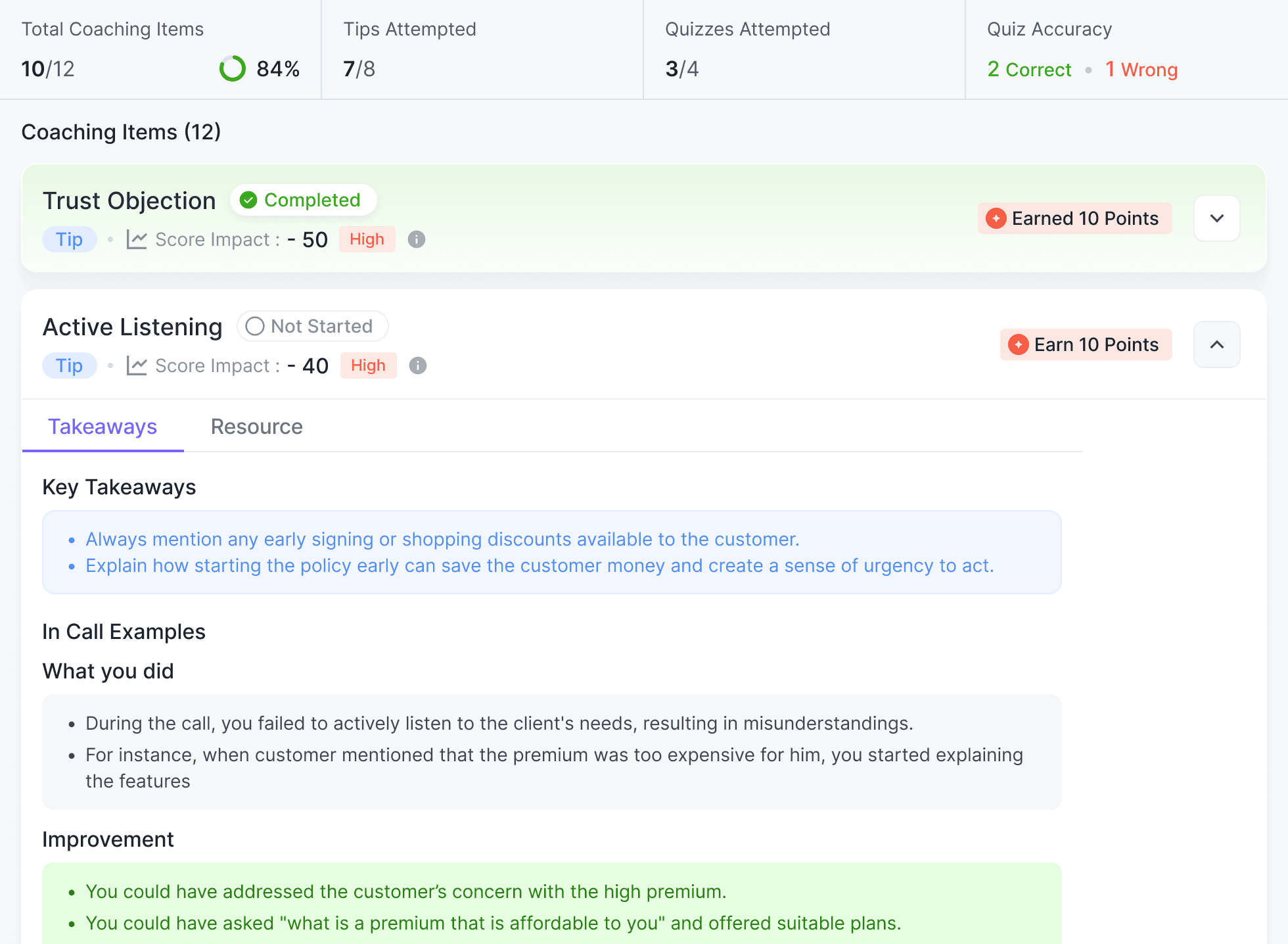The width and height of the screenshot is (1288, 944).
Task: Click score impact chart icon in Active Listening
Action: click(137, 366)
